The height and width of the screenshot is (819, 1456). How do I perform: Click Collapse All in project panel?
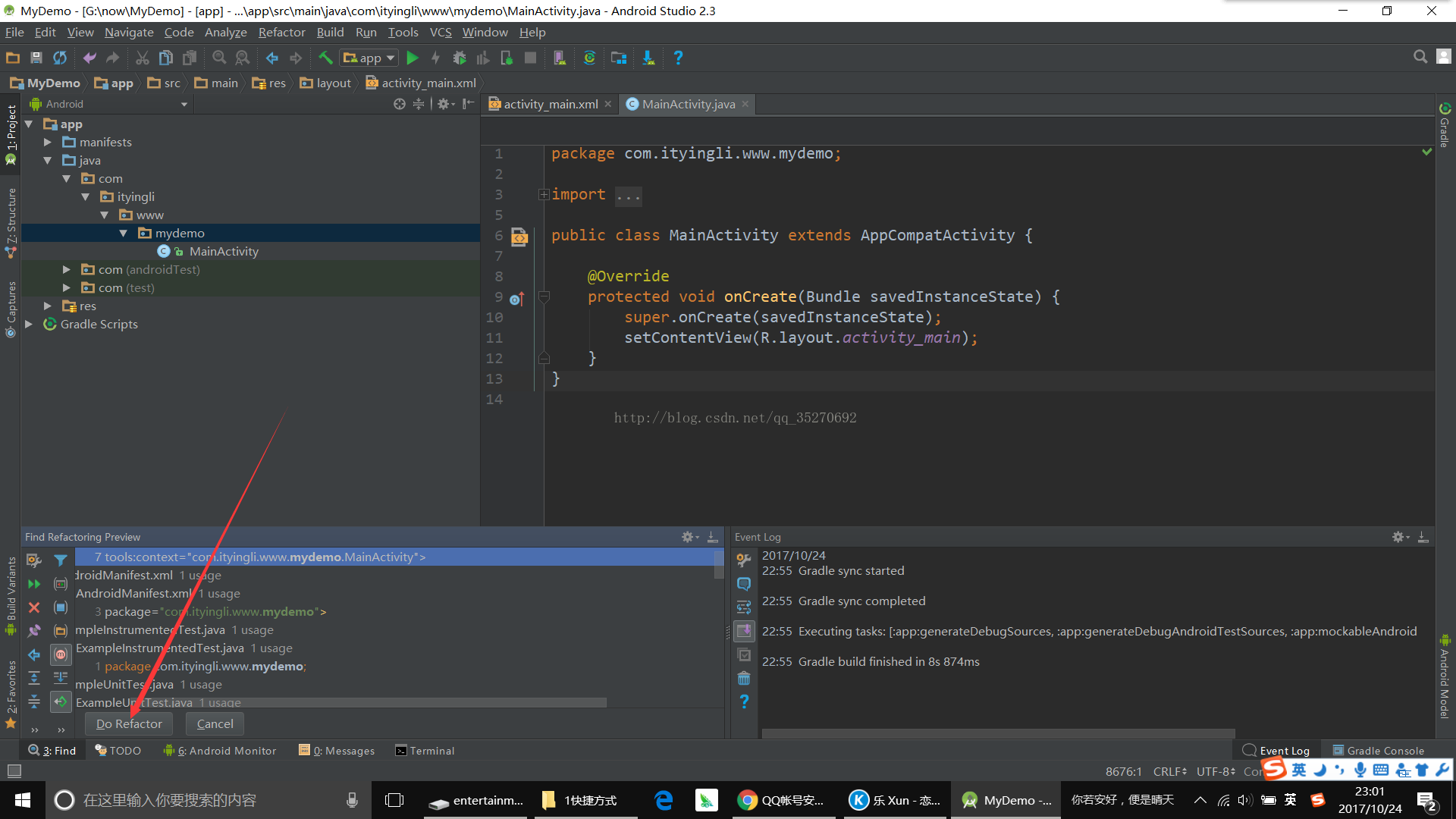click(x=419, y=104)
